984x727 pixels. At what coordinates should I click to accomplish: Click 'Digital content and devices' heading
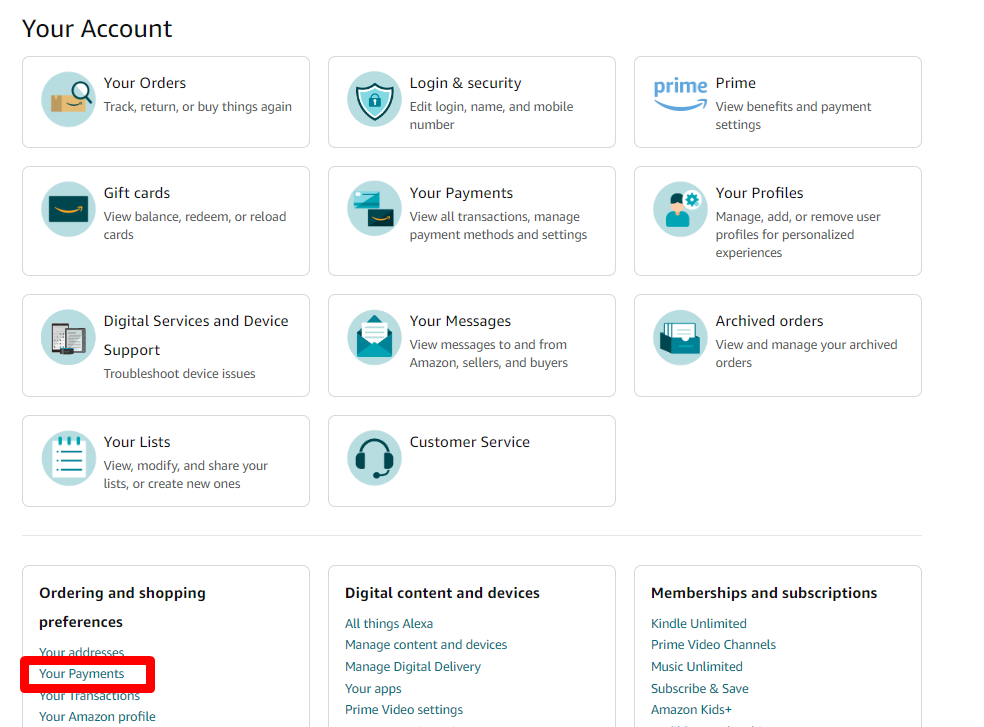(442, 593)
